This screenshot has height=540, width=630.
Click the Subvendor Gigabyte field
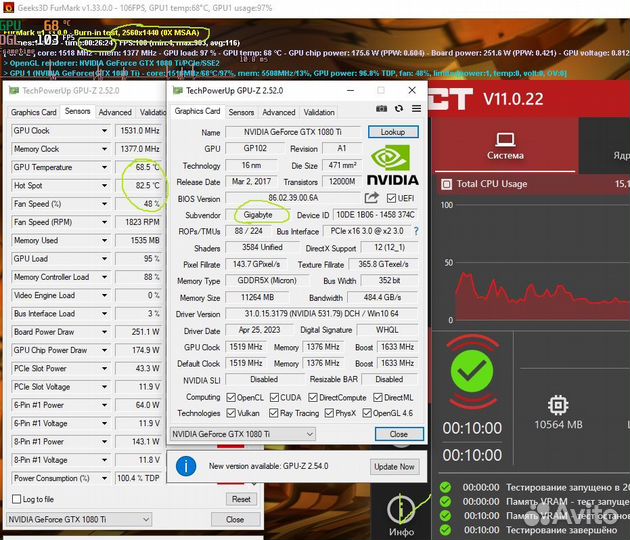(258, 215)
